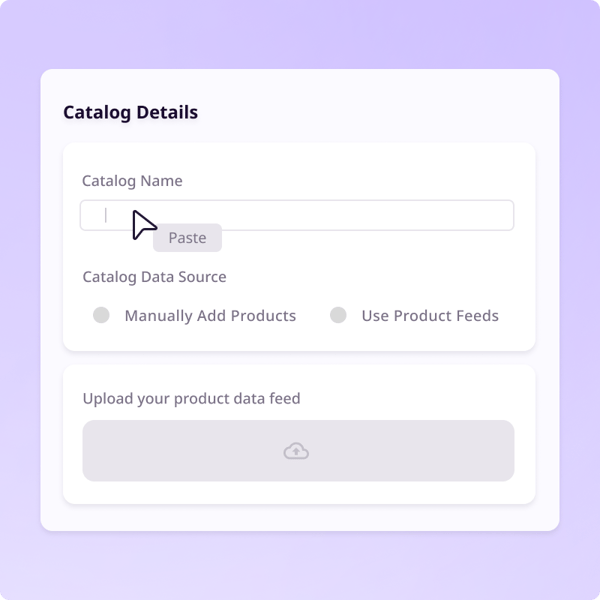Click the Use Product Feeds label text
This screenshot has height=600, width=600.
pyautogui.click(x=430, y=316)
